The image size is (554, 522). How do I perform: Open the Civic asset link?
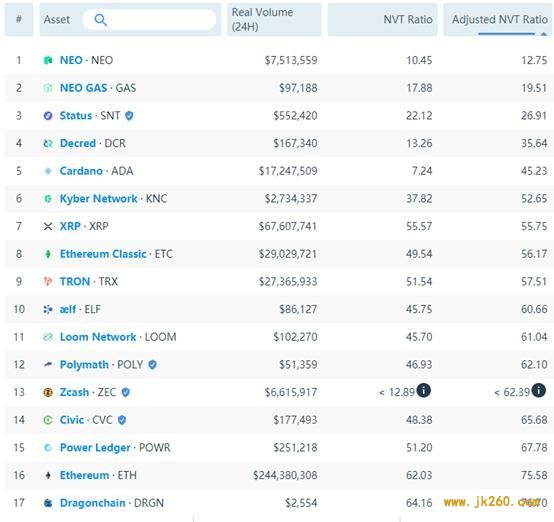[72, 420]
